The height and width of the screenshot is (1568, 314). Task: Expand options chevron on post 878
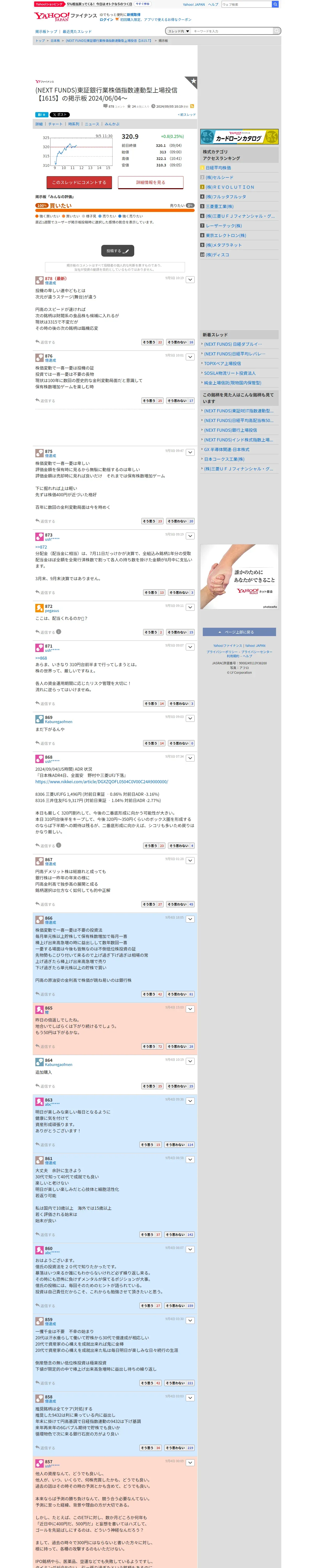tap(190, 280)
